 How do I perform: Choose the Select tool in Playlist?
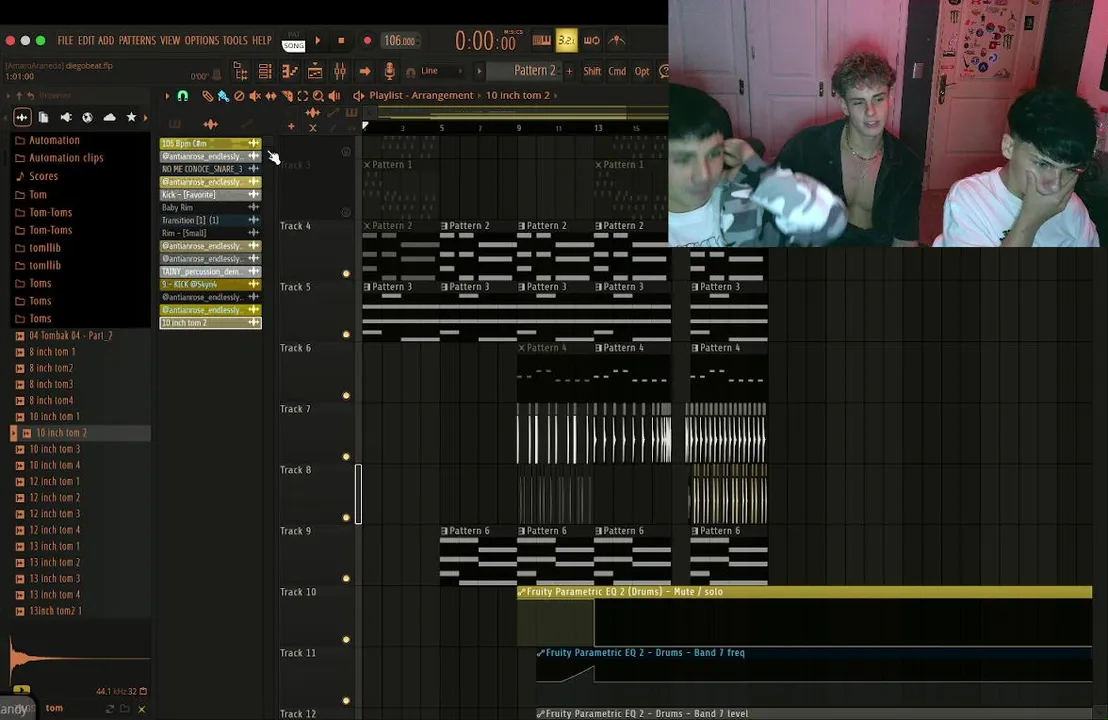pyautogui.click(x=302, y=95)
